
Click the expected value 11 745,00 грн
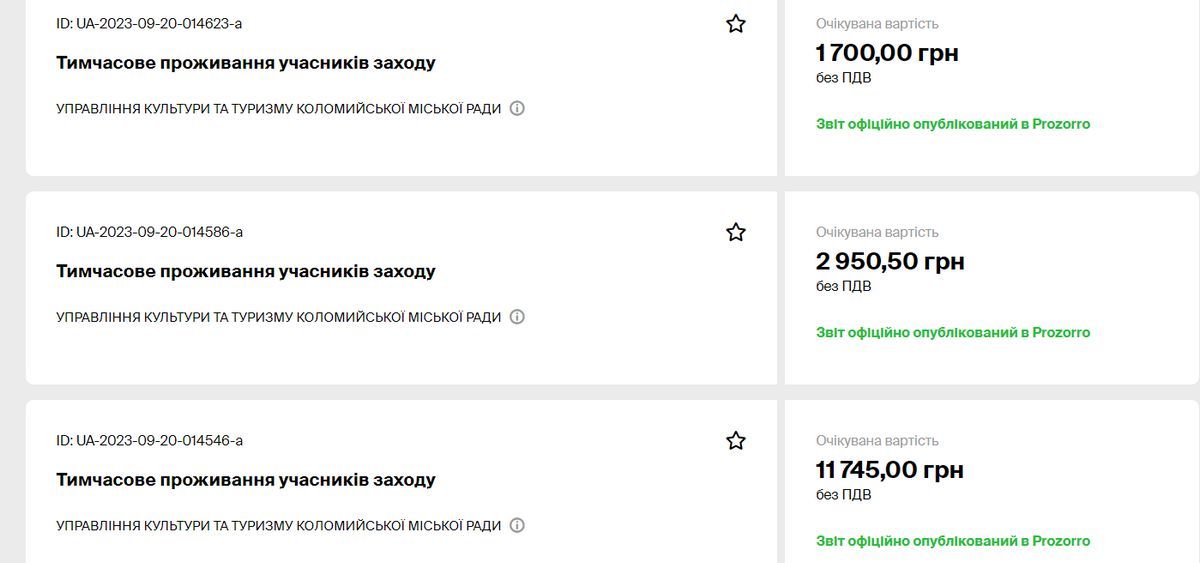click(889, 470)
